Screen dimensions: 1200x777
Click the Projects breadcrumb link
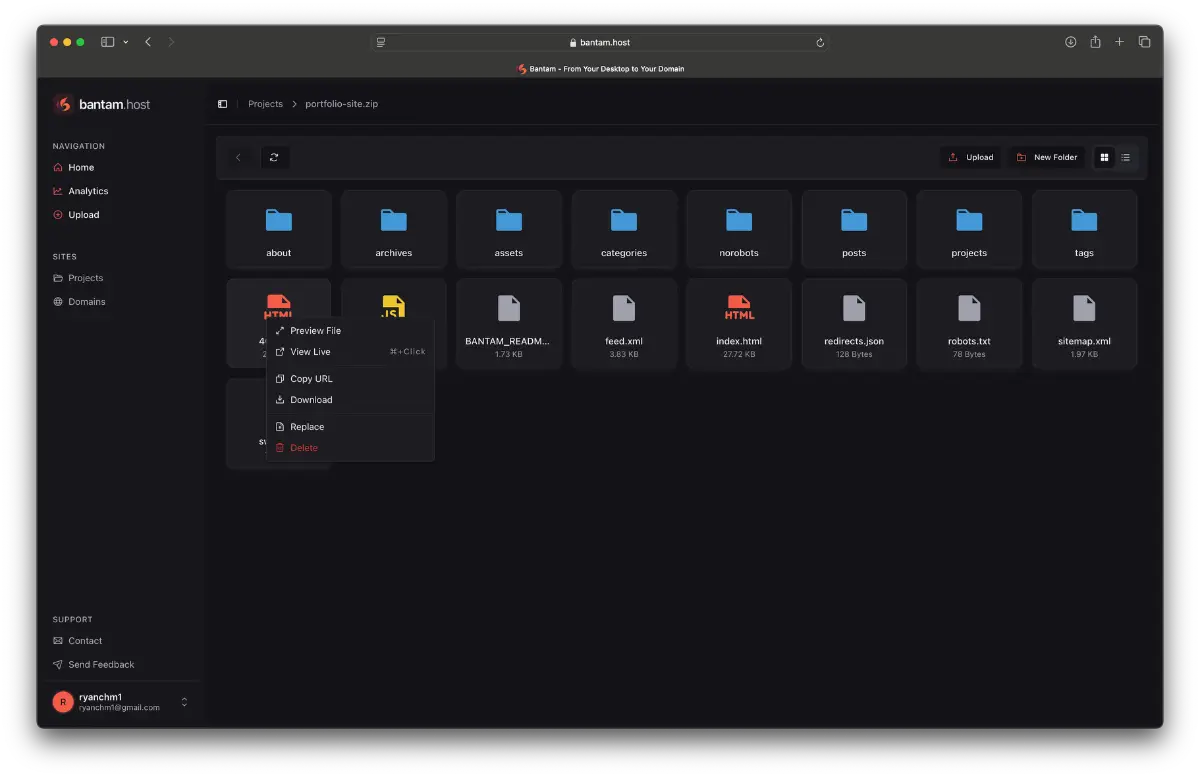point(265,104)
